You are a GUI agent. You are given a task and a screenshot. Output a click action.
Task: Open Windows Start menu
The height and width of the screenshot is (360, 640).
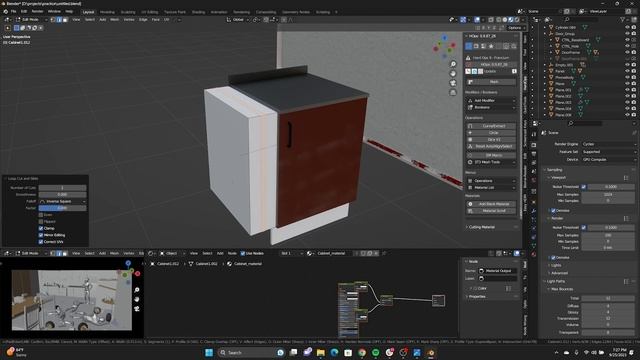(209, 352)
